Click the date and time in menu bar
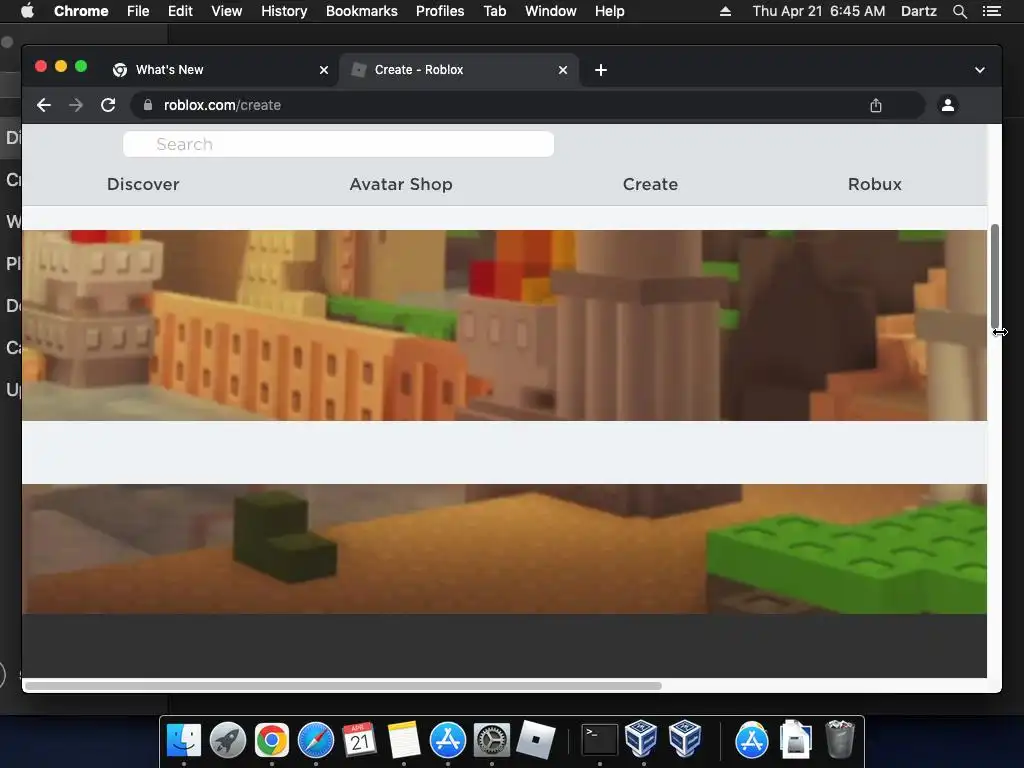This screenshot has height=768, width=1024. click(x=819, y=11)
